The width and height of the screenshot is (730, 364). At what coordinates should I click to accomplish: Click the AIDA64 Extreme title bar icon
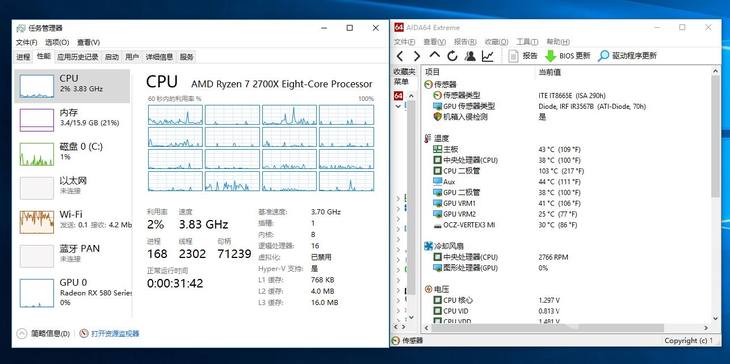point(399,27)
